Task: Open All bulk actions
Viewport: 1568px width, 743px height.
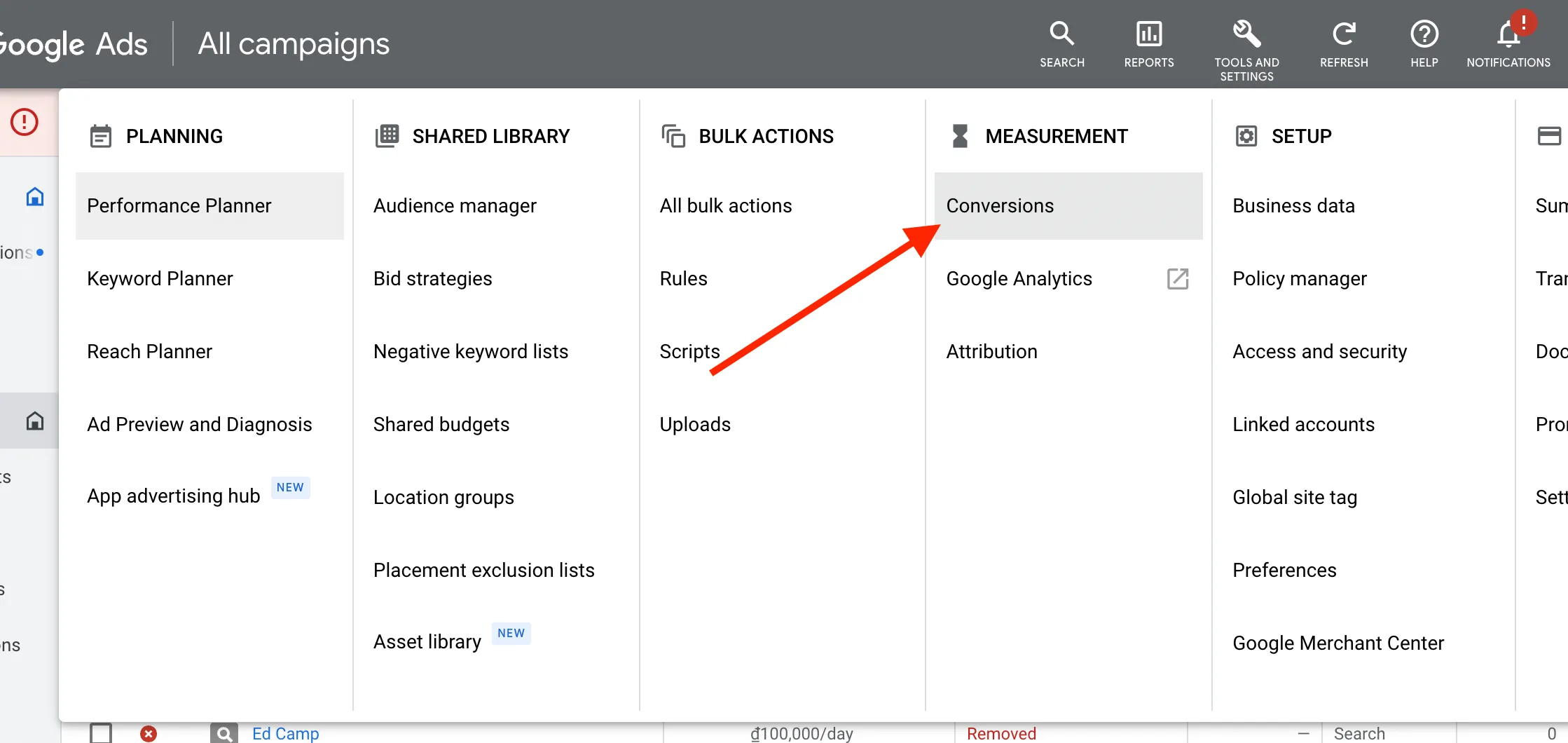Action: (x=726, y=206)
